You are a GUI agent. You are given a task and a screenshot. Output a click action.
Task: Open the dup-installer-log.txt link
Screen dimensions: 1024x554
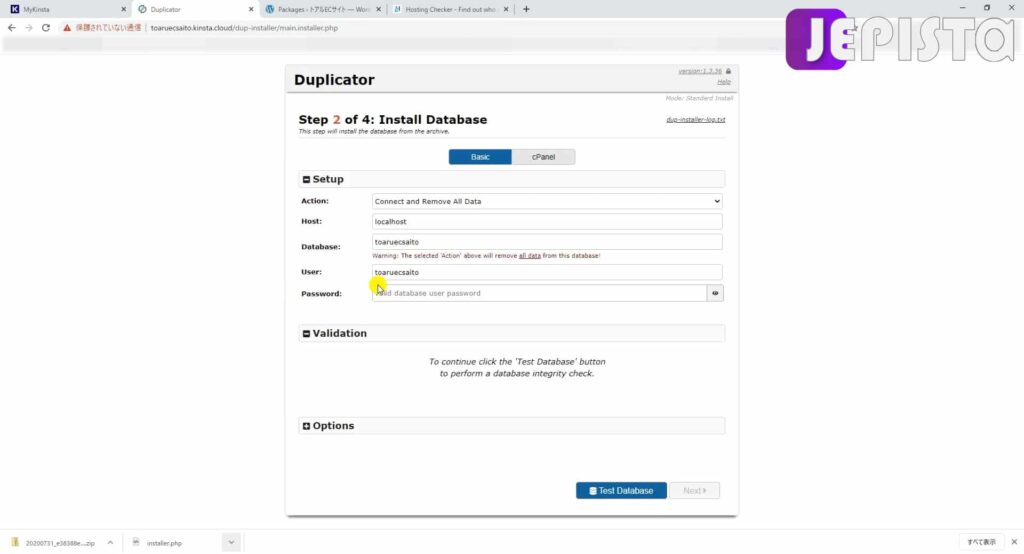tap(696, 120)
